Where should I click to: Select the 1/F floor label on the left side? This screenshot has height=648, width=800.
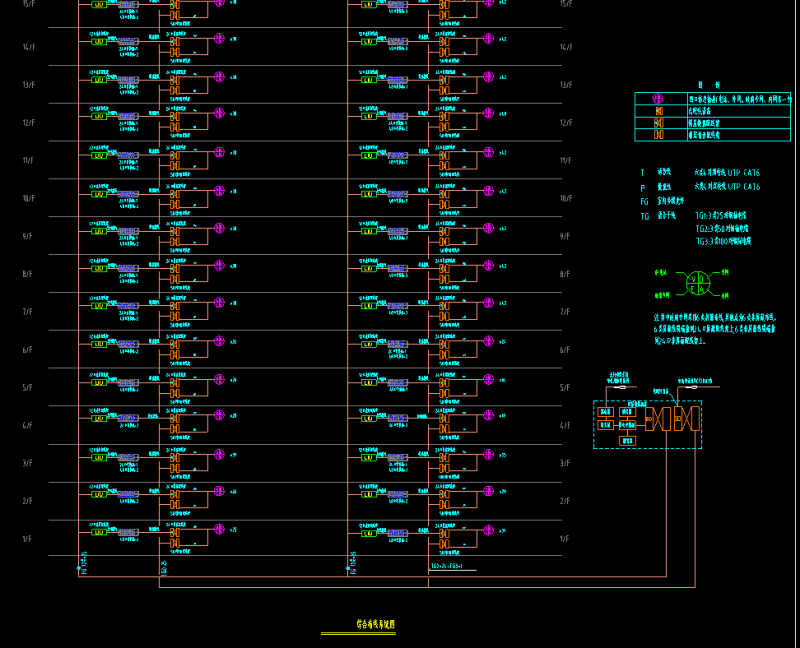tap(28, 539)
